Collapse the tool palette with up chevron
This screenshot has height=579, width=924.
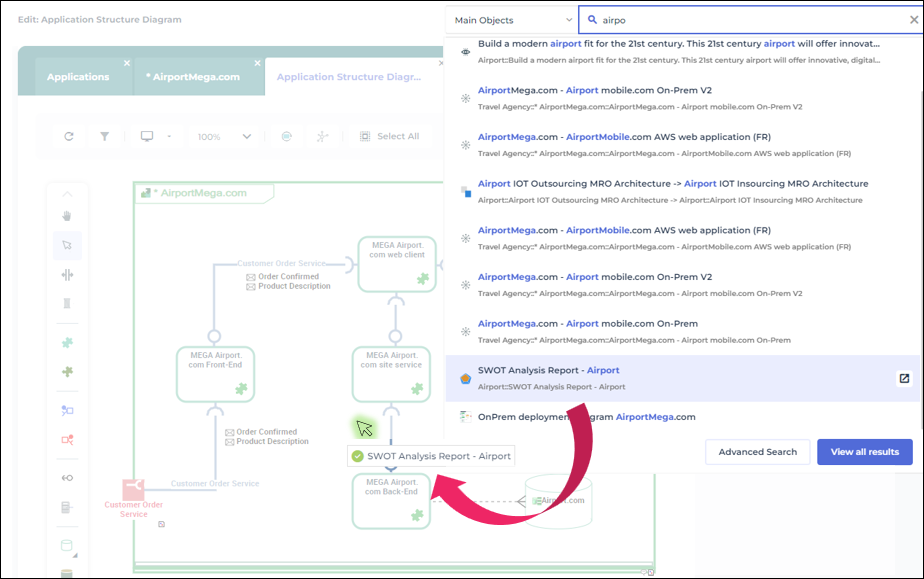tap(67, 194)
